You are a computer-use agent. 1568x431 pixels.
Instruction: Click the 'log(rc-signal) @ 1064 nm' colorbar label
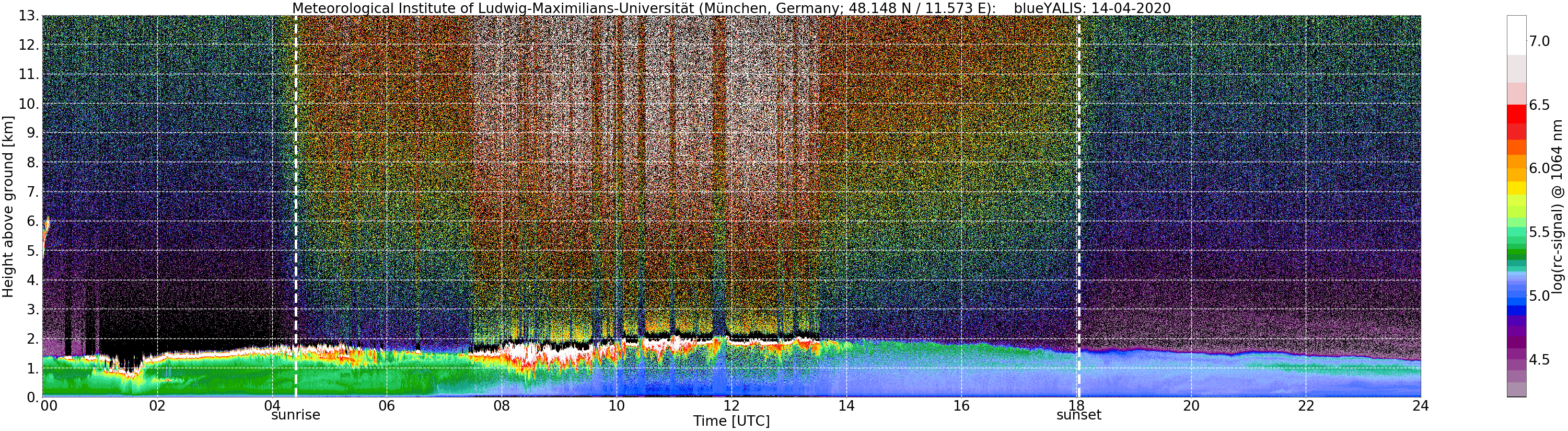pyautogui.click(x=1558, y=207)
